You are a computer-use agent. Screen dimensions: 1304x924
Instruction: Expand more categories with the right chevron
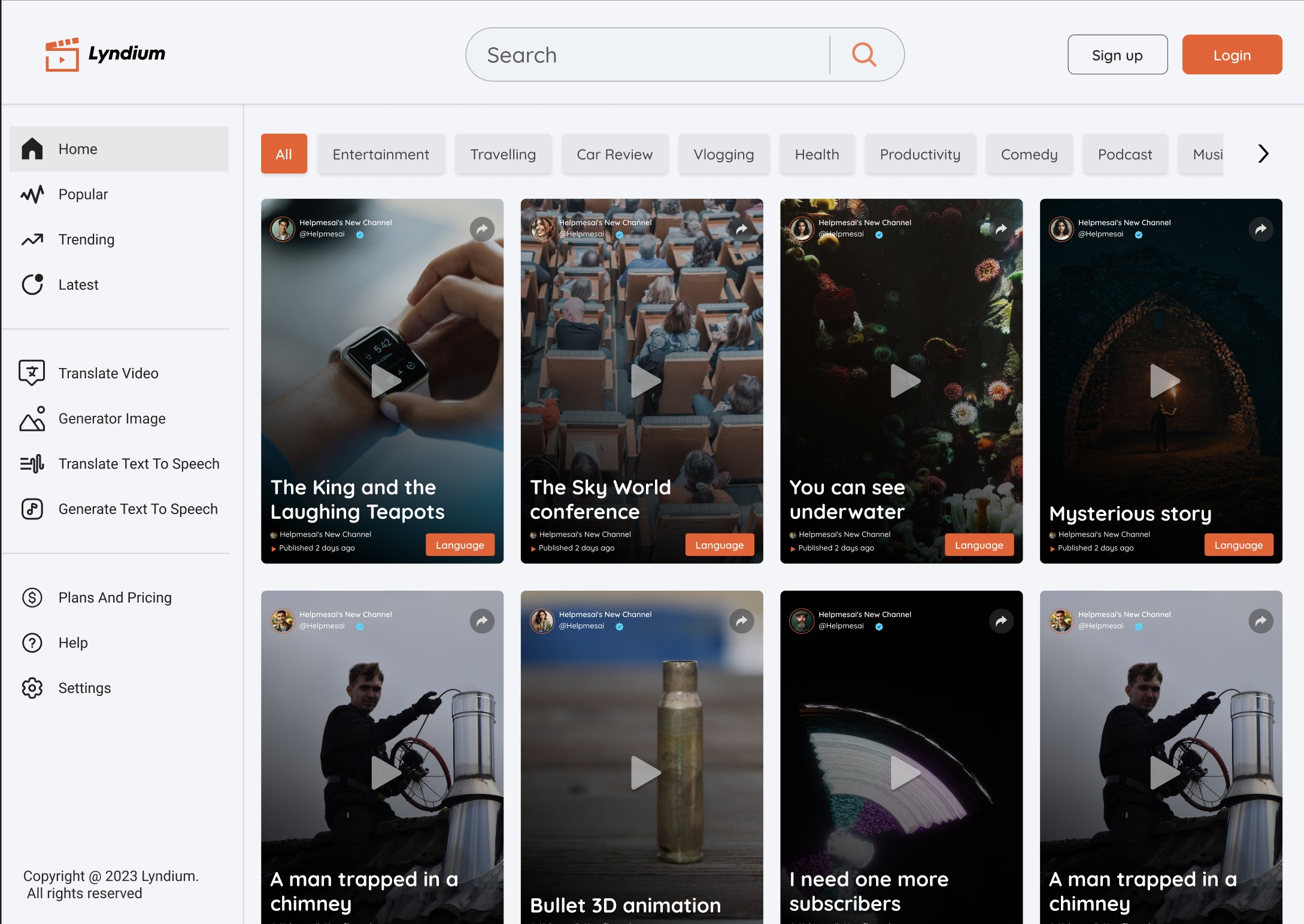click(1263, 153)
